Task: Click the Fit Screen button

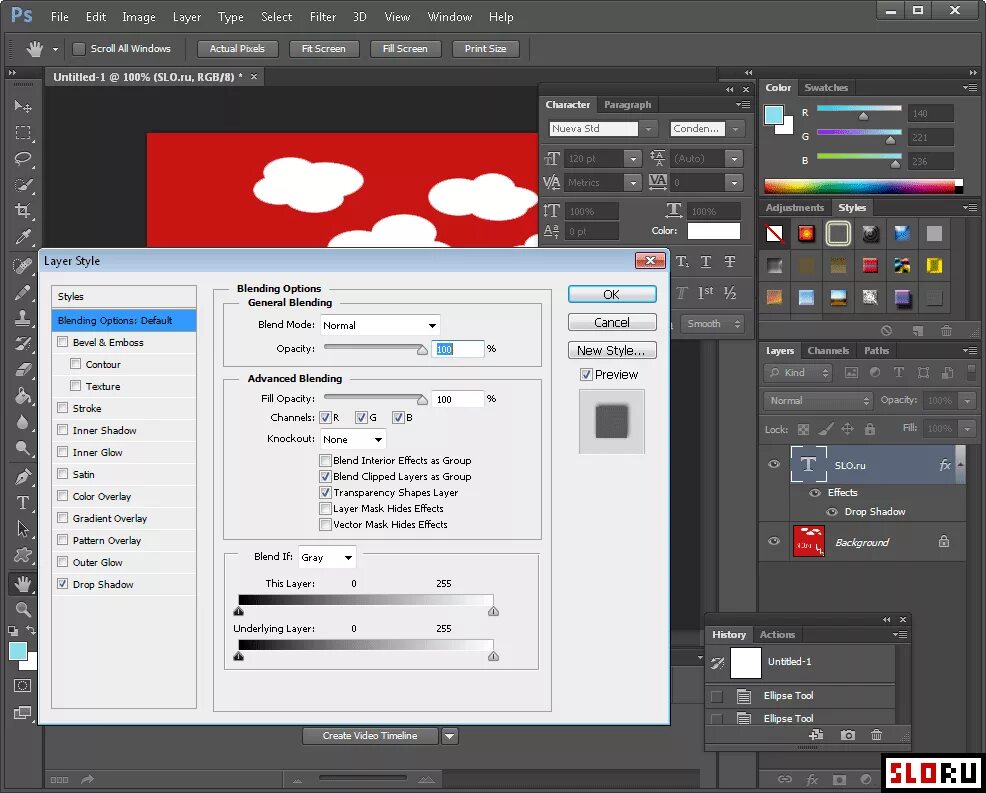Action: click(x=324, y=48)
